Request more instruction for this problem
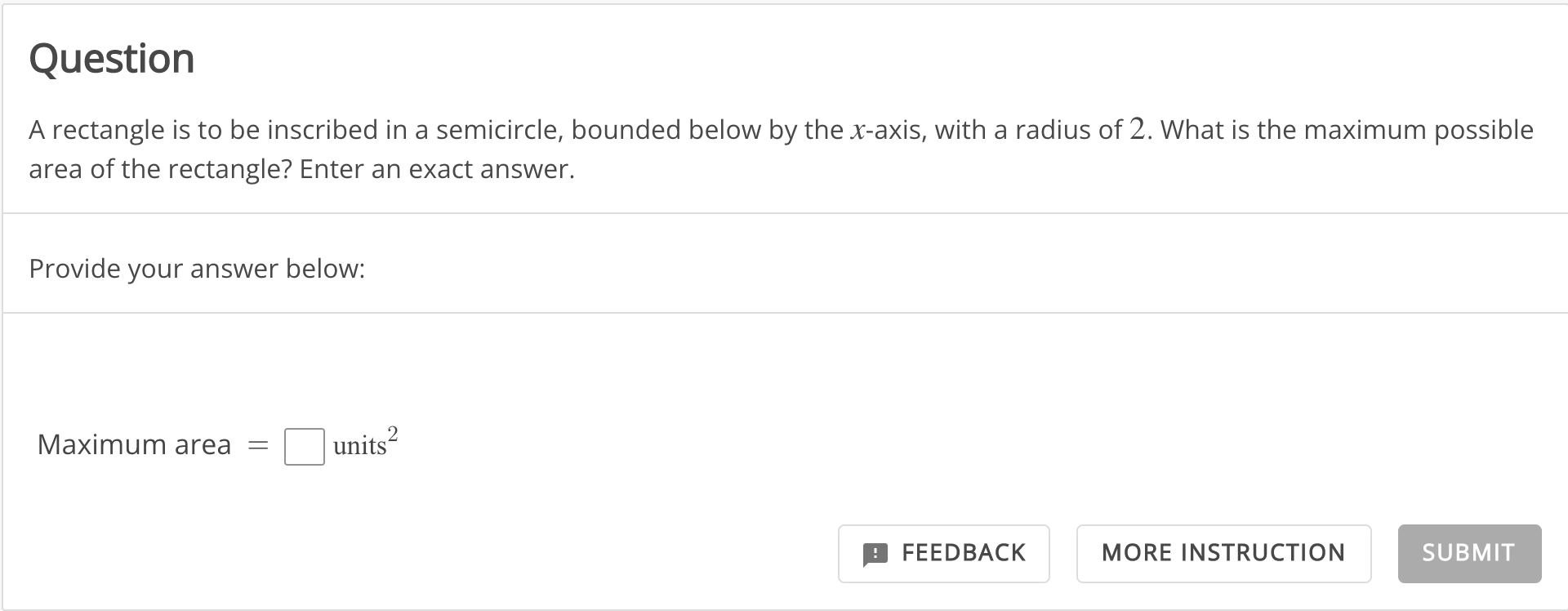This screenshot has width=1568, height=611. click(1223, 553)
